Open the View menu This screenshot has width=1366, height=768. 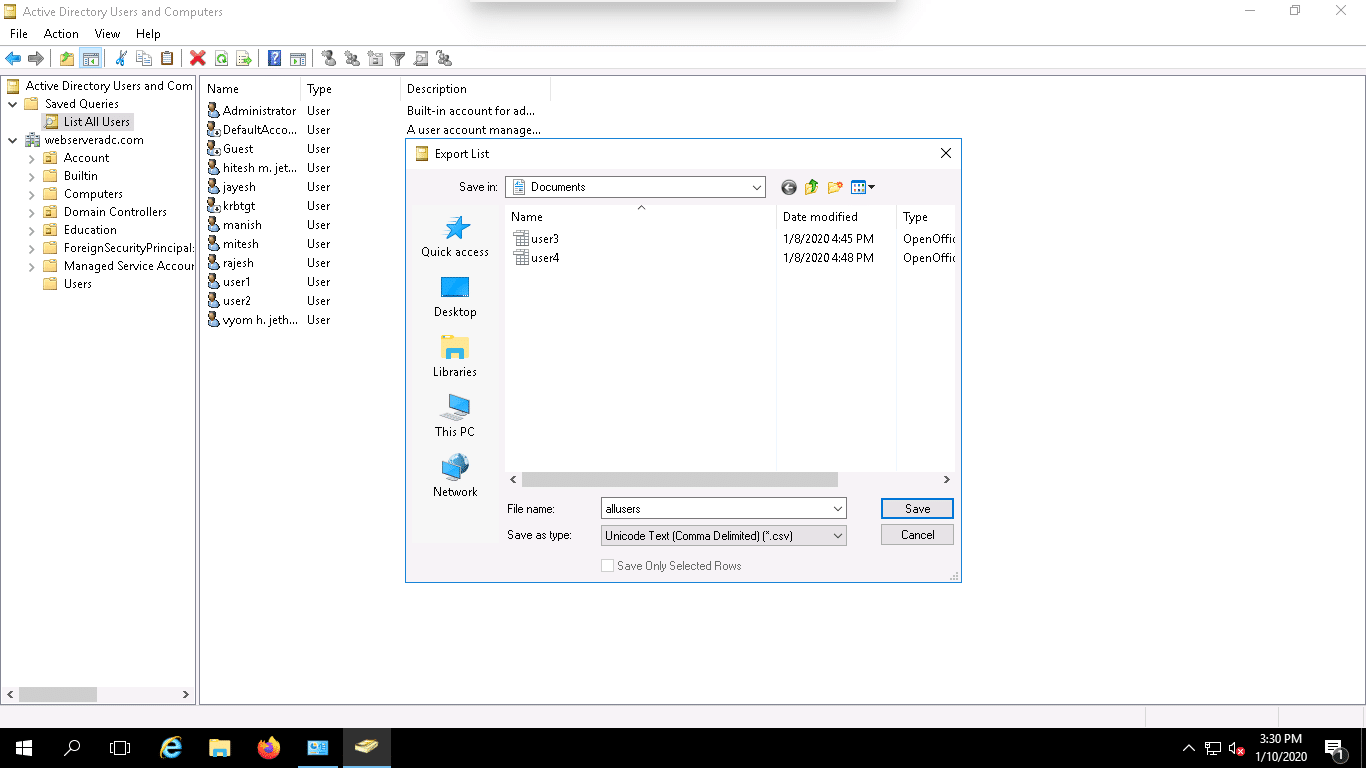(x=107, y=33)
